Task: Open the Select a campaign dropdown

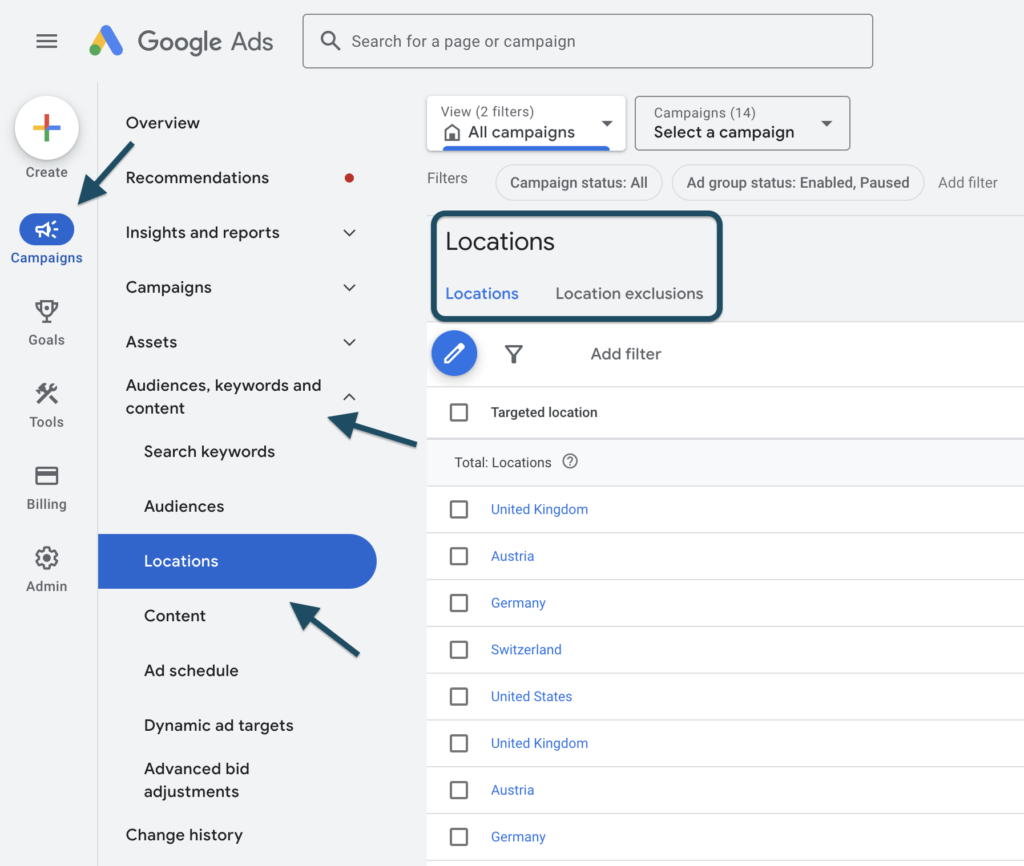Action: coord(742,123)
